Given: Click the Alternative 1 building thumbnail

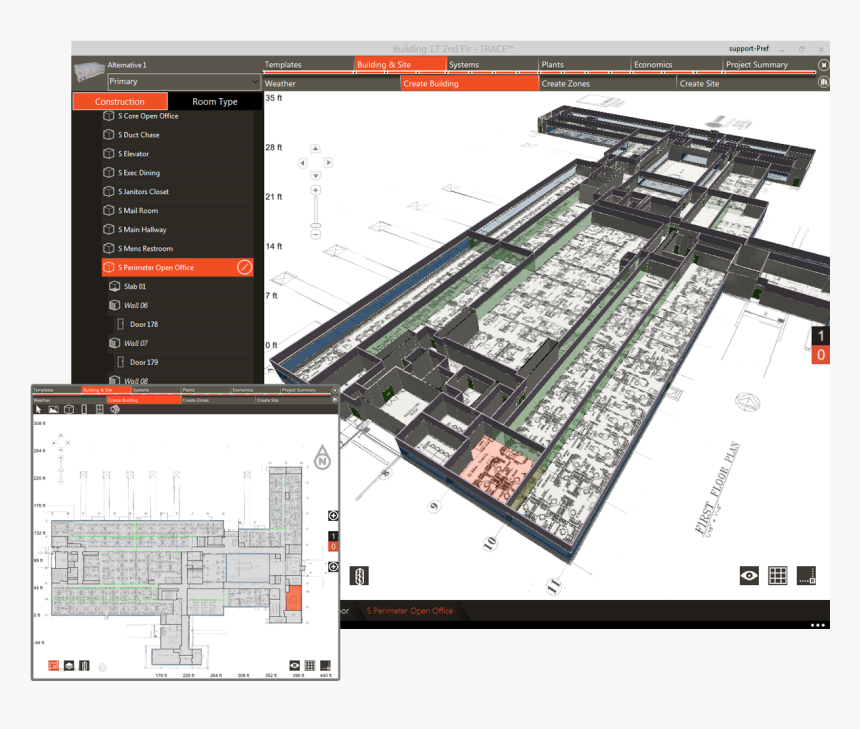Looking at the screenshot, I should 89,72.
